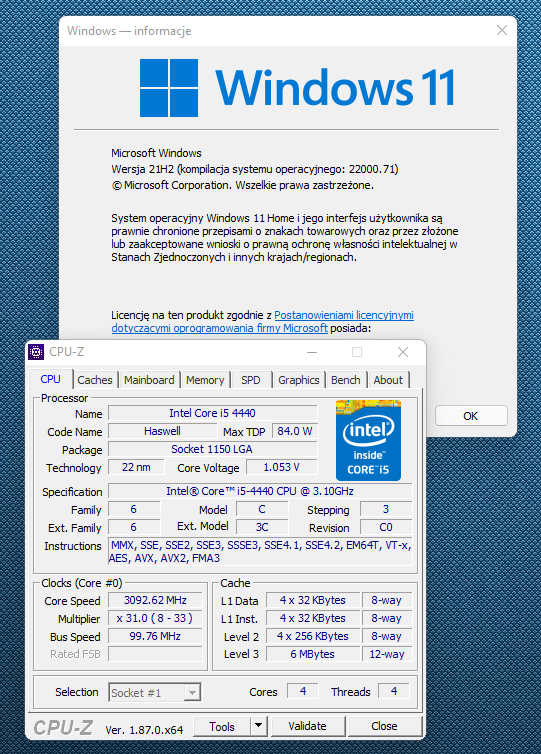This screenshot has width=541, height=754.
Task: Click the Windows 11 logo in the informacje dialog
Action: pyautogui.click(x=298, y=88)
